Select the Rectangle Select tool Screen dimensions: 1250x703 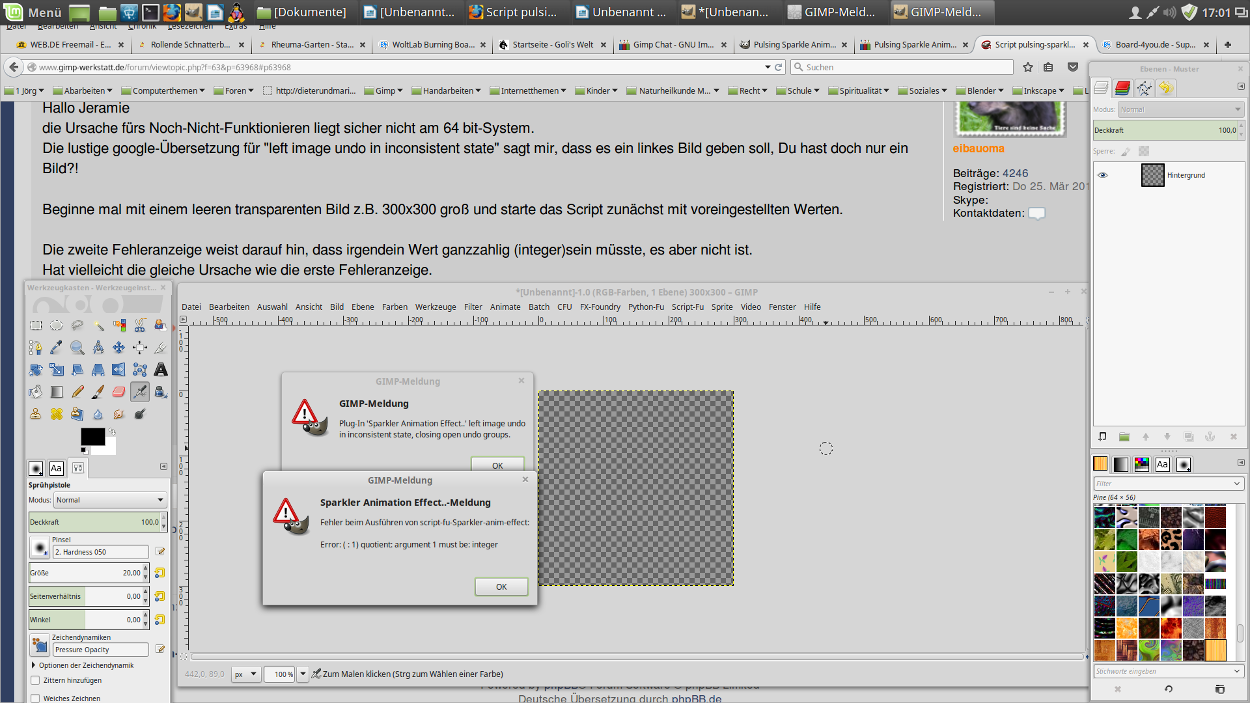pyautogui.click(x=36, y=325)
